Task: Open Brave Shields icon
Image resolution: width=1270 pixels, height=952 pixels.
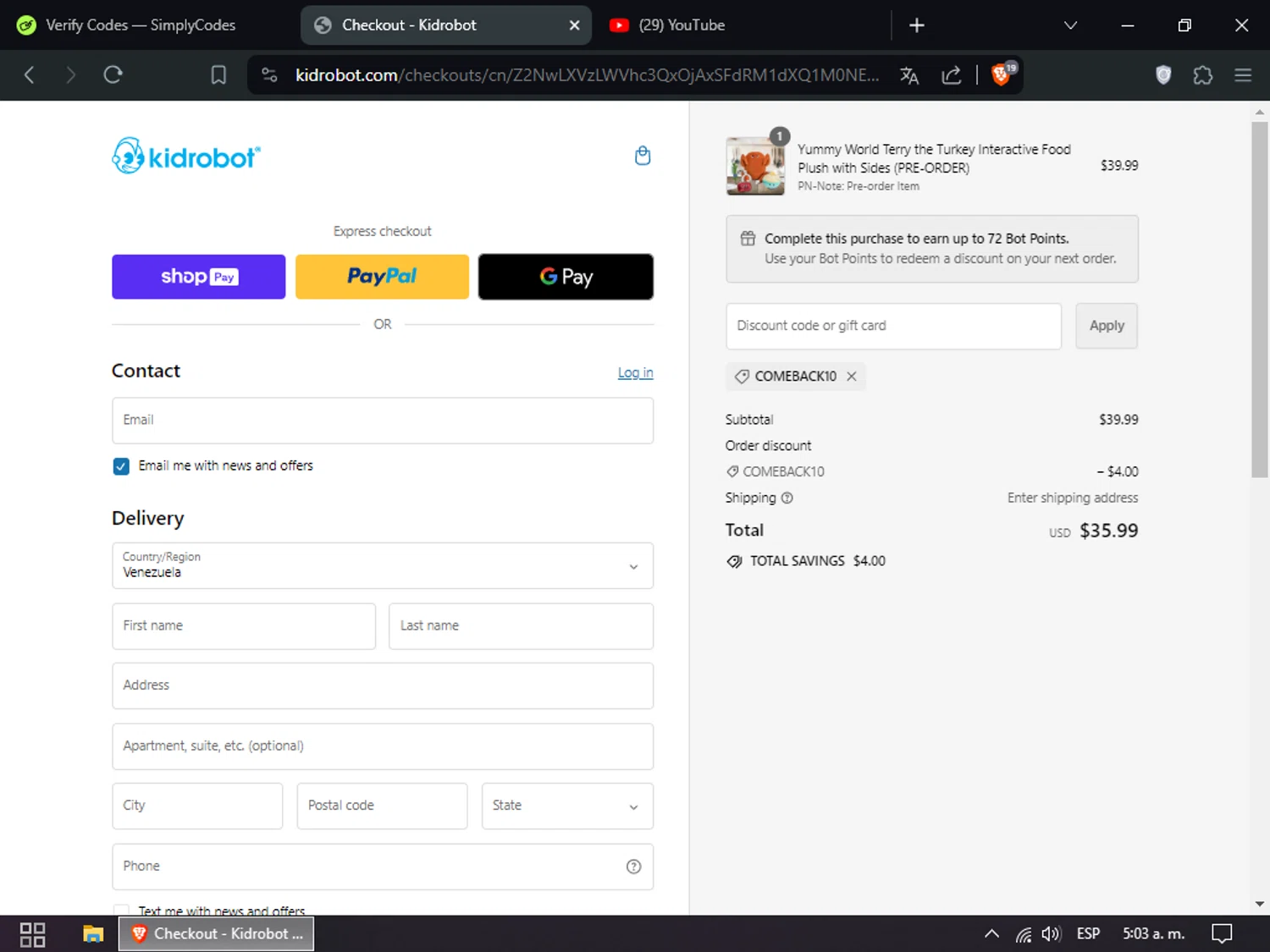Action: 1002,74
